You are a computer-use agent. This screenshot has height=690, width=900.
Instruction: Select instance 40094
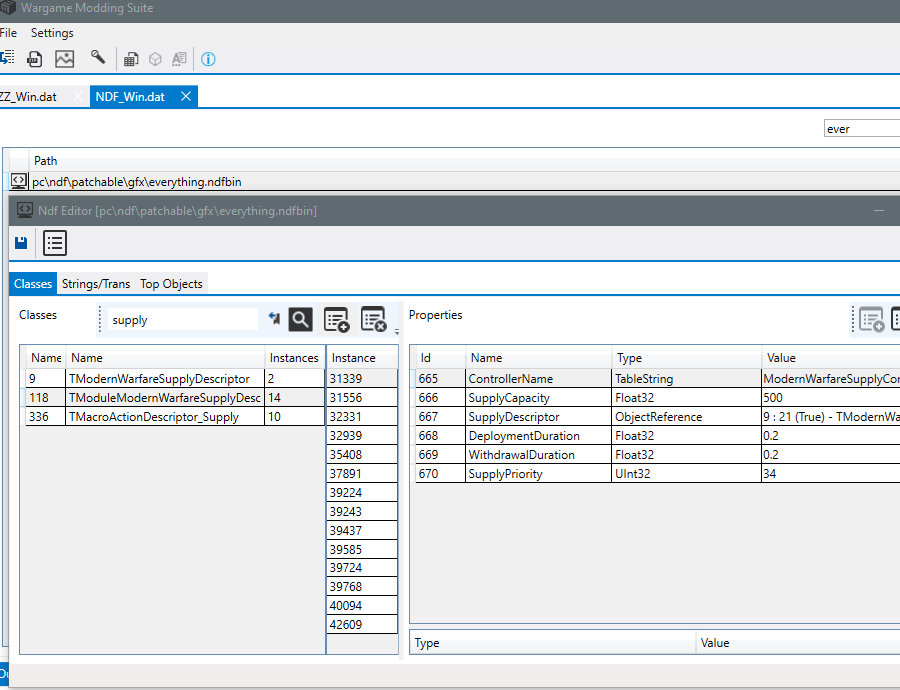click(362, 606)
